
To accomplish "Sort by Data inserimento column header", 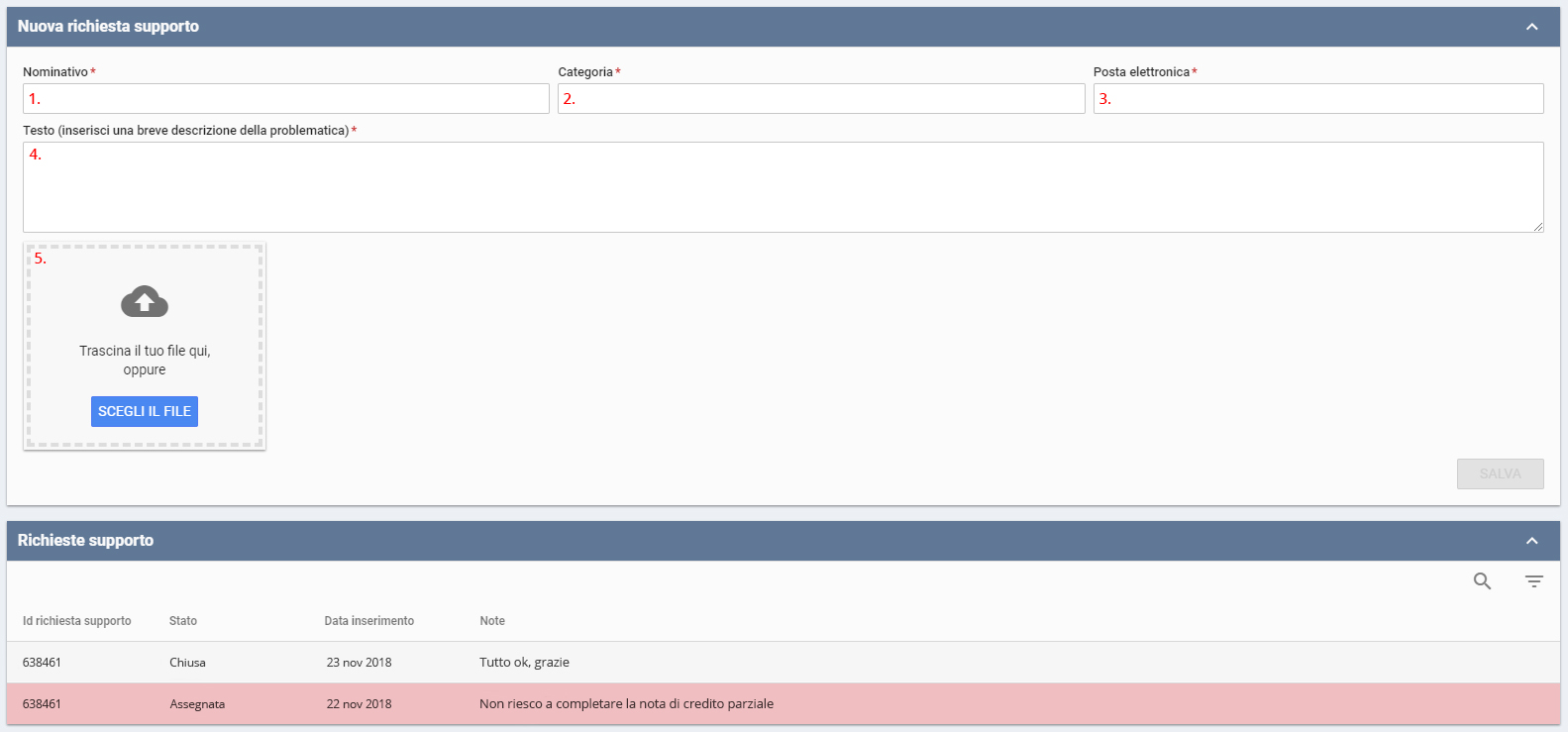I will (369, 621).
